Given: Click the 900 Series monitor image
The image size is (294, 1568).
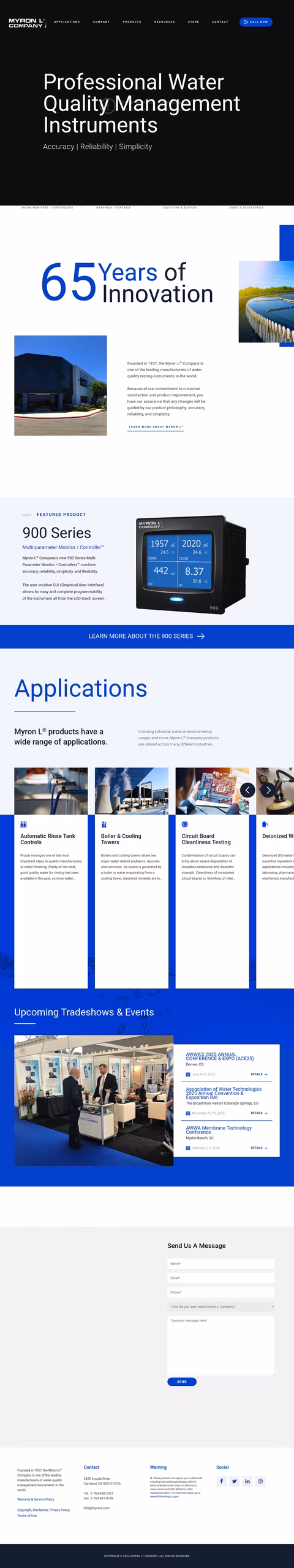Looking at the screenshot, I should point(191,565).
